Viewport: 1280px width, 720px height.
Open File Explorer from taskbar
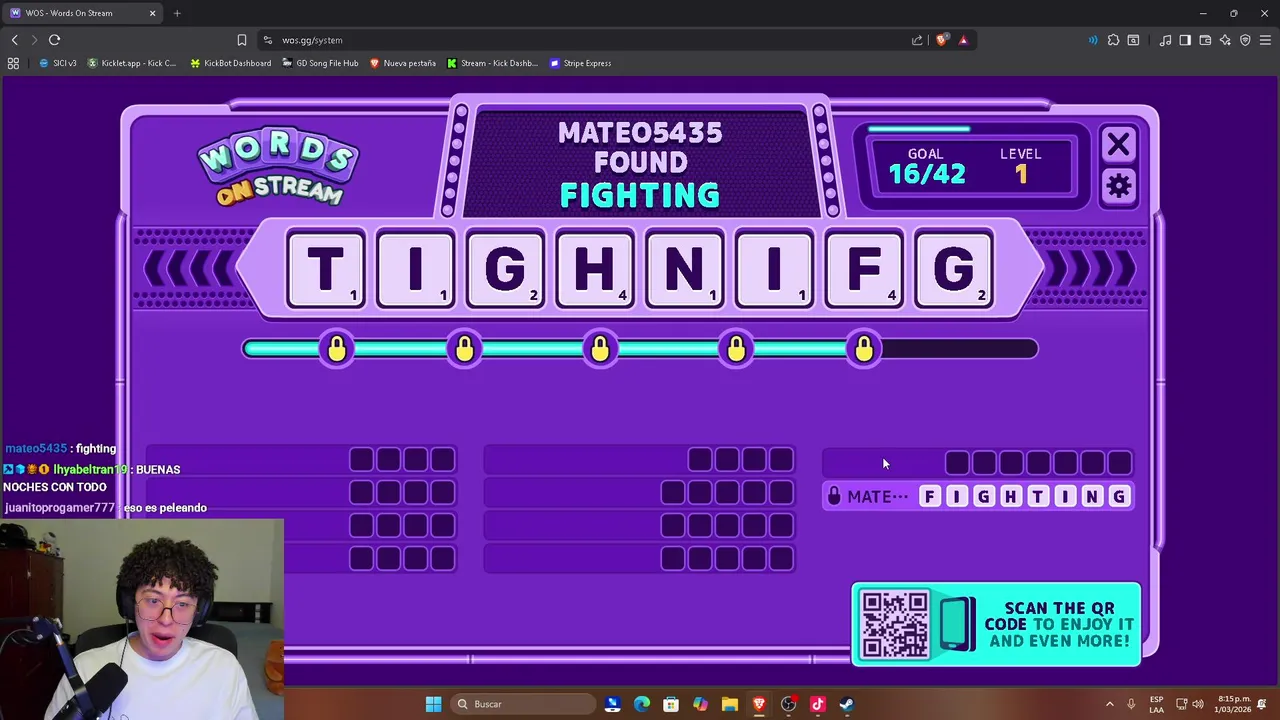point(729,704)
